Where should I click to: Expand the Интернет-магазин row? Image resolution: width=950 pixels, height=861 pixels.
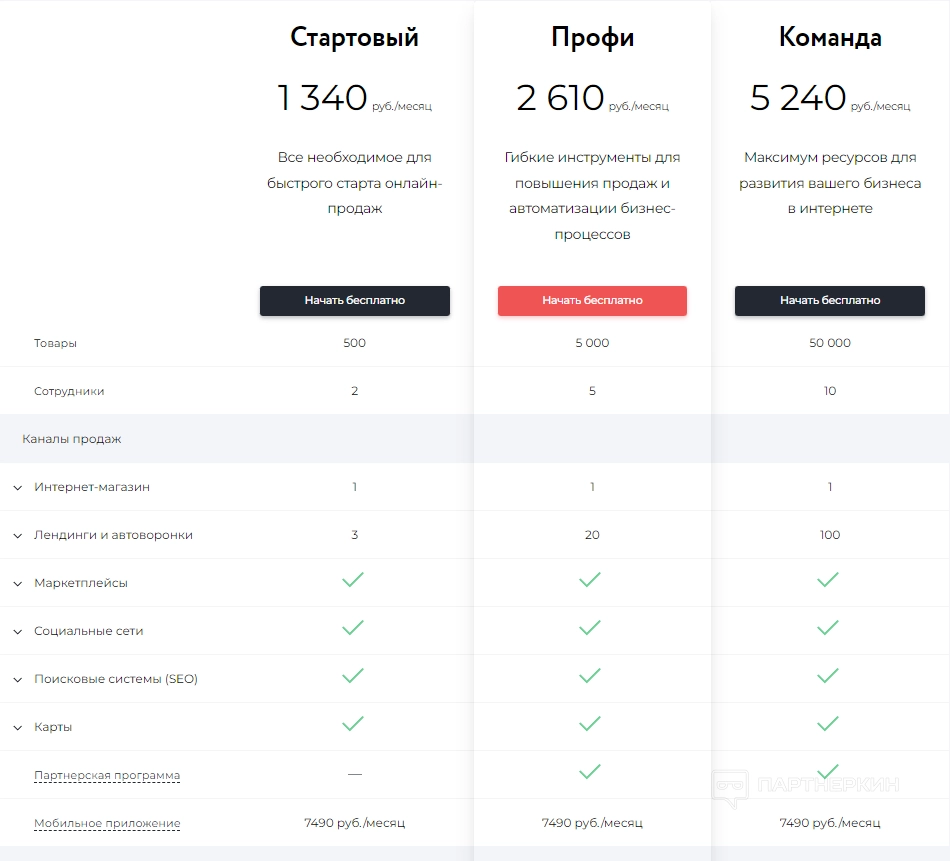(18, 488)
